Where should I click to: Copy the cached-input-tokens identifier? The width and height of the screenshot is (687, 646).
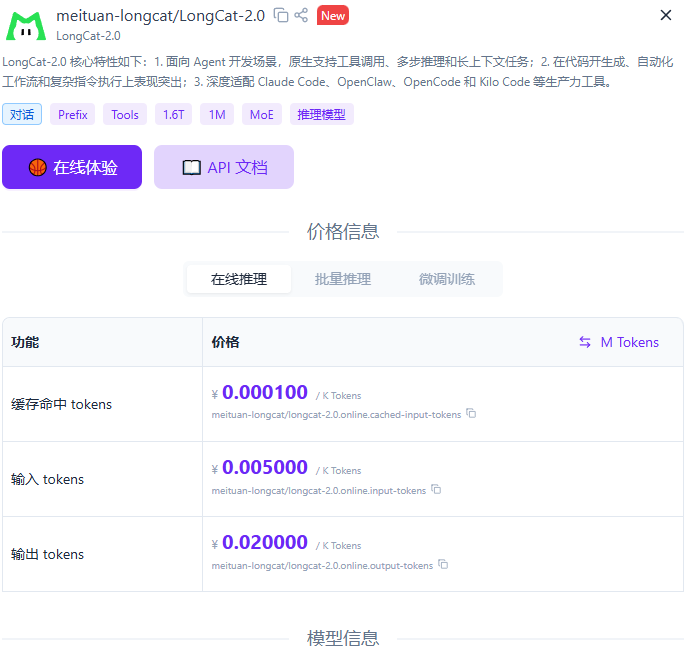(x=471, y=413)
